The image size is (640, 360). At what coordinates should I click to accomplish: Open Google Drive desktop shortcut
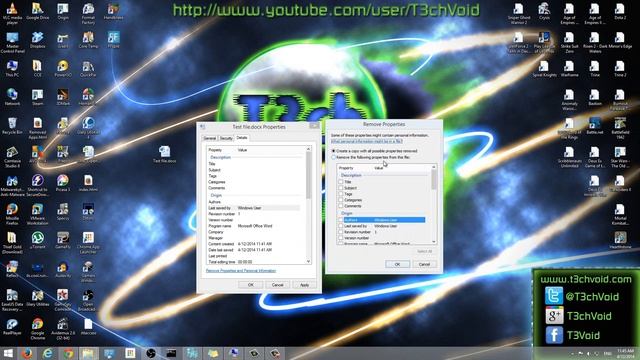click(38, 11)
